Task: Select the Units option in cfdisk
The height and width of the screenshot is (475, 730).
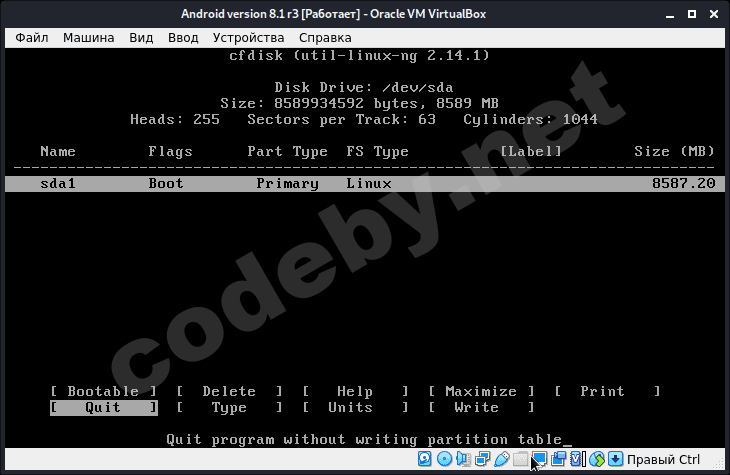Action: 355,407
